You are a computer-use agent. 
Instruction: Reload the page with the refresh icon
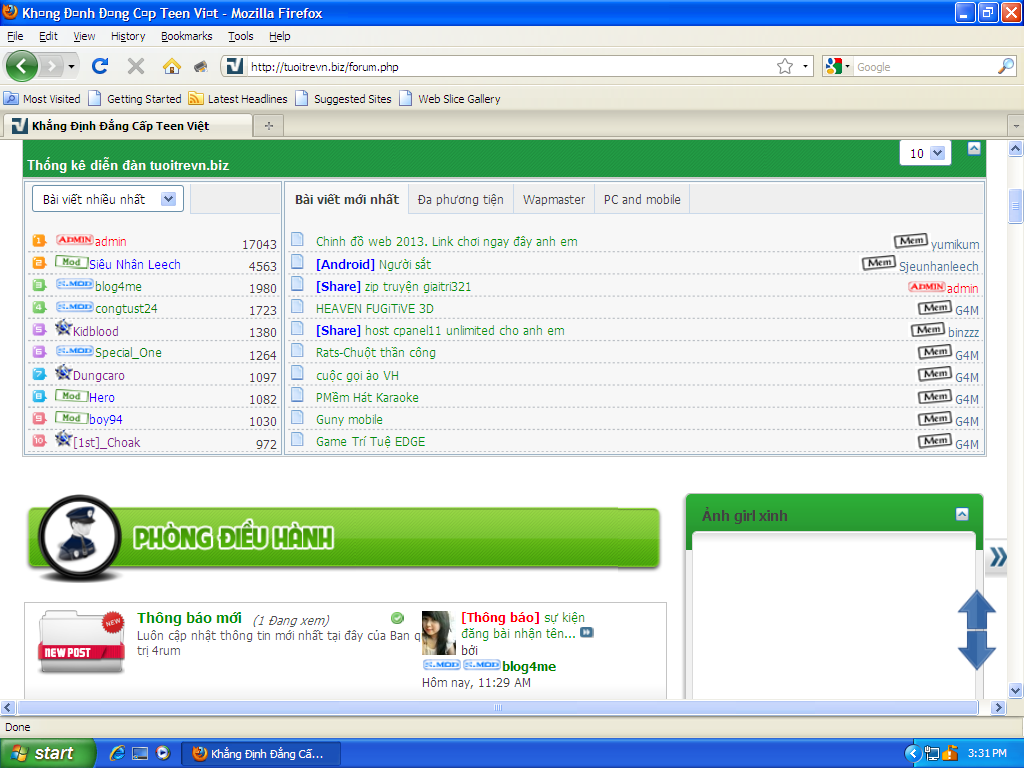coord(100,66)
